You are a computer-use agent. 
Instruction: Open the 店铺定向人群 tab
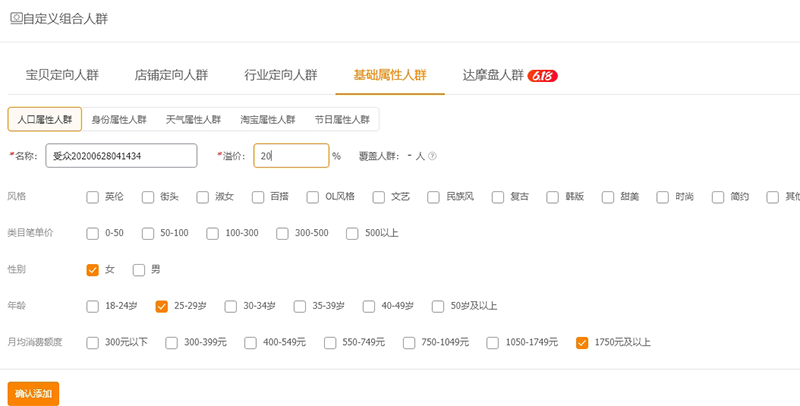171,75
